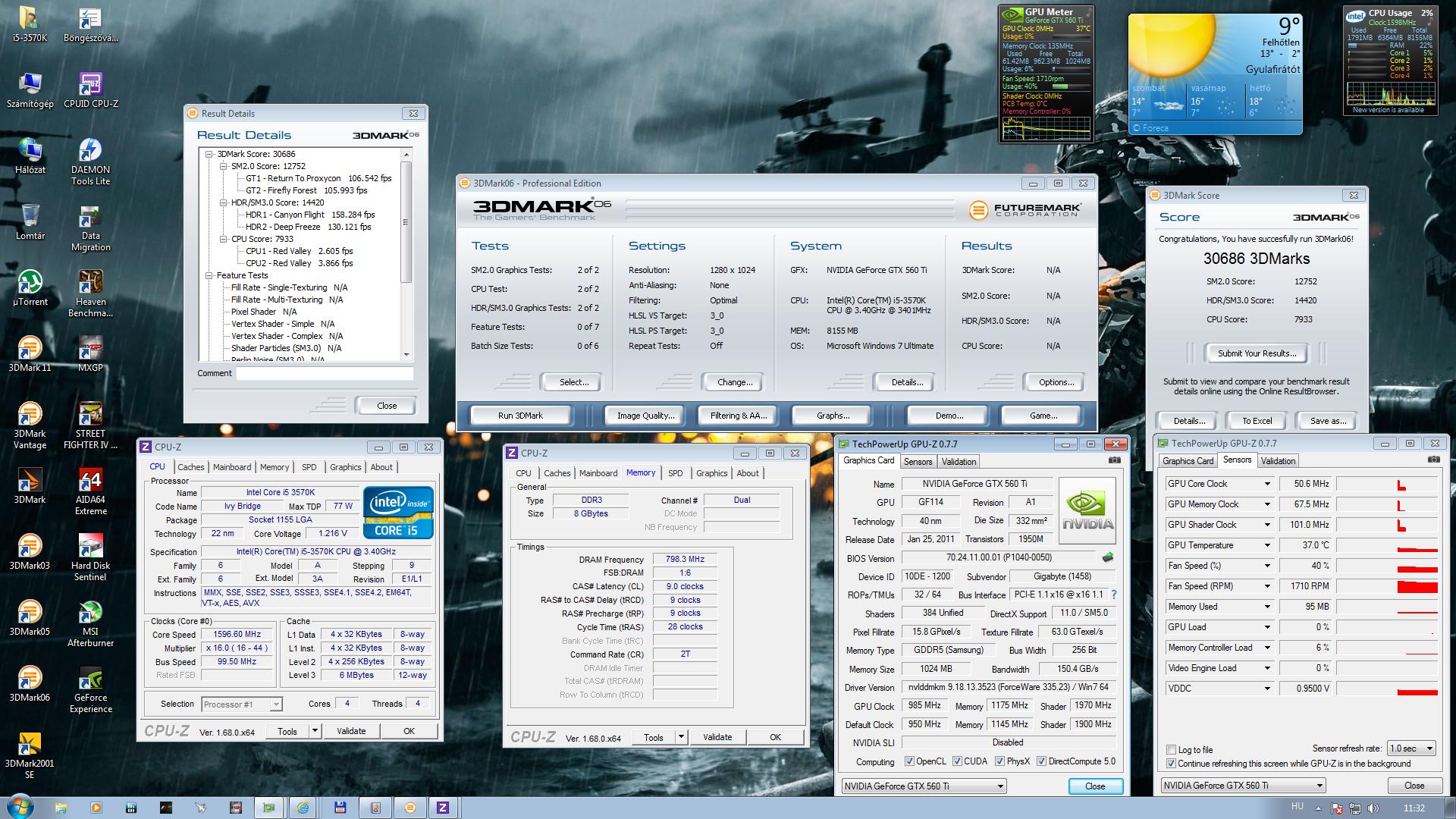Open the AIDA64 Extreme desktop icon
Screen dimensions: 1456x819
pyautogui.click(x=91, y=491)
